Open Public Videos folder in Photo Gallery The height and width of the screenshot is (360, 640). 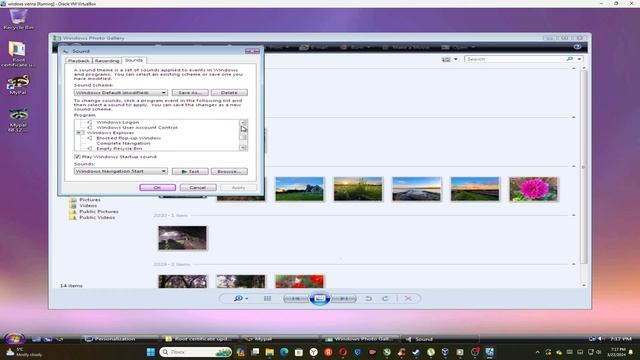97,218
